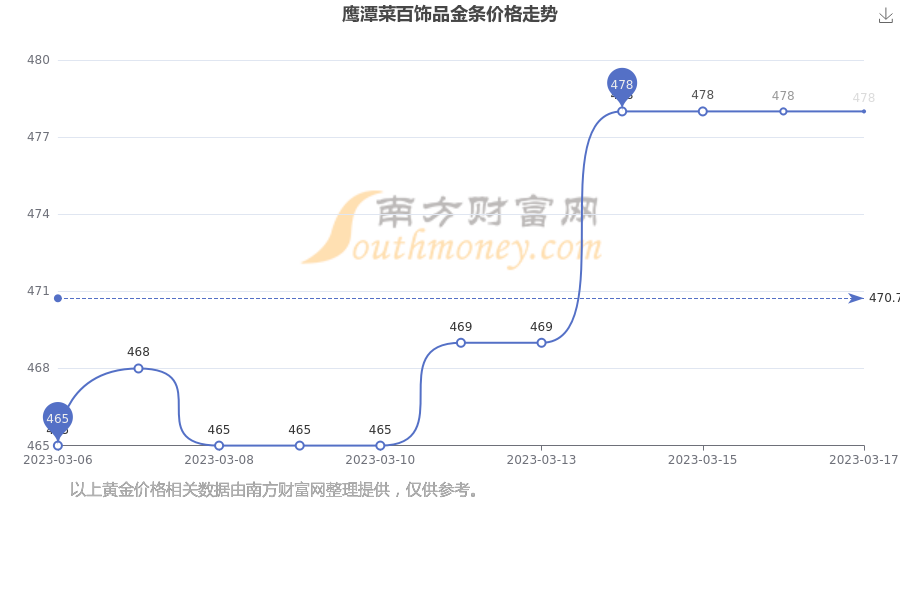
Task: Select the 469 data point above 2023-03-13
Action: pyautogui.click(x=541, y=343)
